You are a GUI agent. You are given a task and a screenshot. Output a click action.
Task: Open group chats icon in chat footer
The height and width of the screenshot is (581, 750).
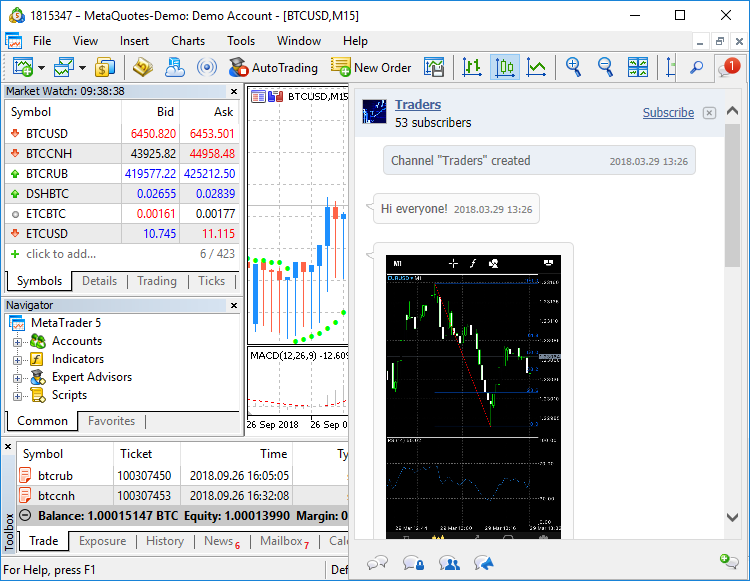pos(449,563)
